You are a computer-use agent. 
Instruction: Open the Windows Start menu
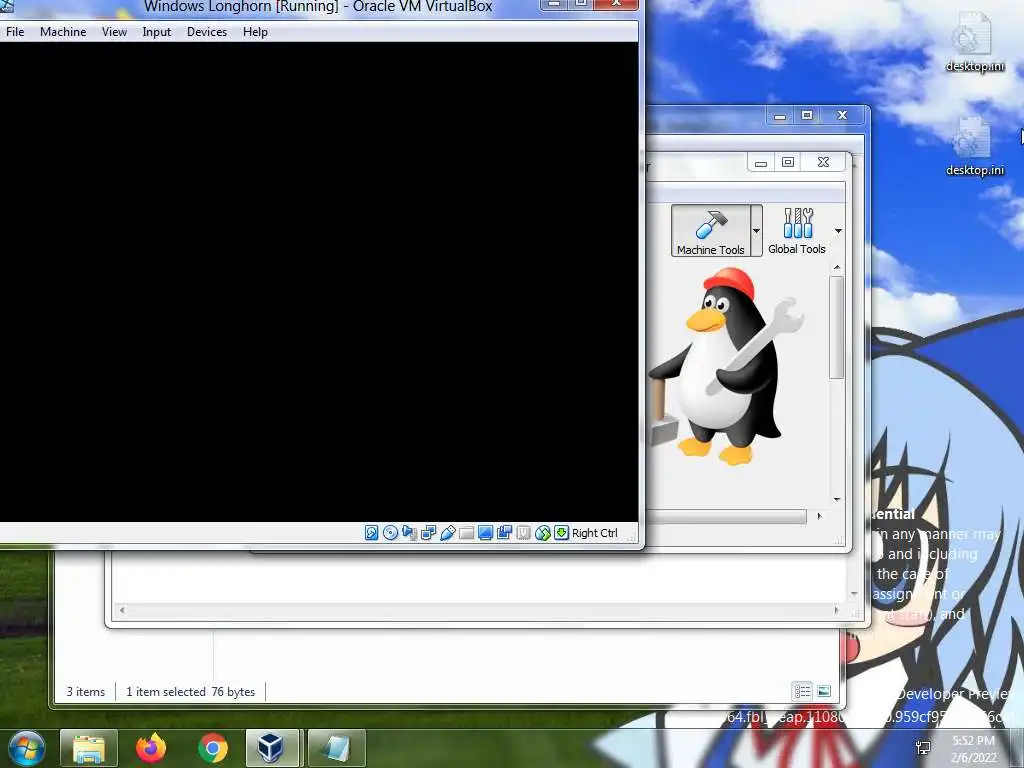pos(25,748)
